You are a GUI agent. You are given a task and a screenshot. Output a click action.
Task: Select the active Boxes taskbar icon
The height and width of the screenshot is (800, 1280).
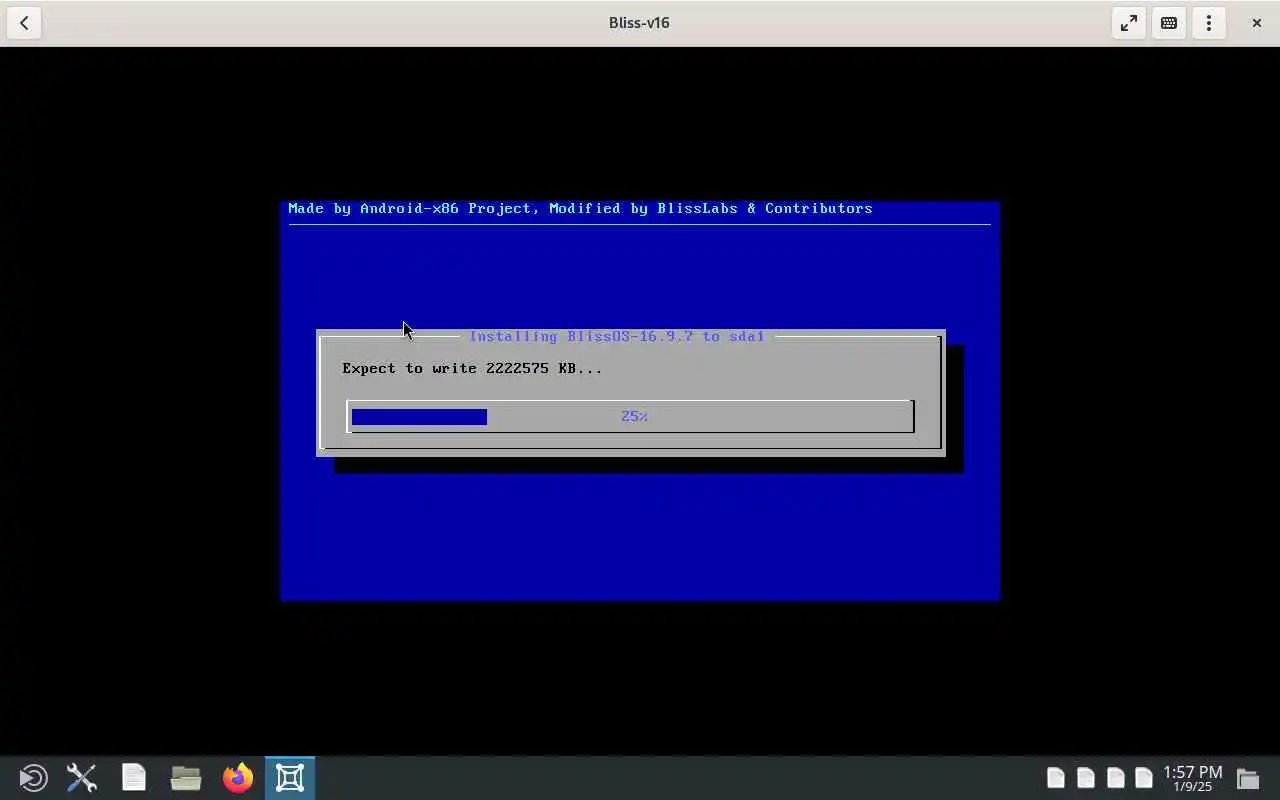point(290,778)
